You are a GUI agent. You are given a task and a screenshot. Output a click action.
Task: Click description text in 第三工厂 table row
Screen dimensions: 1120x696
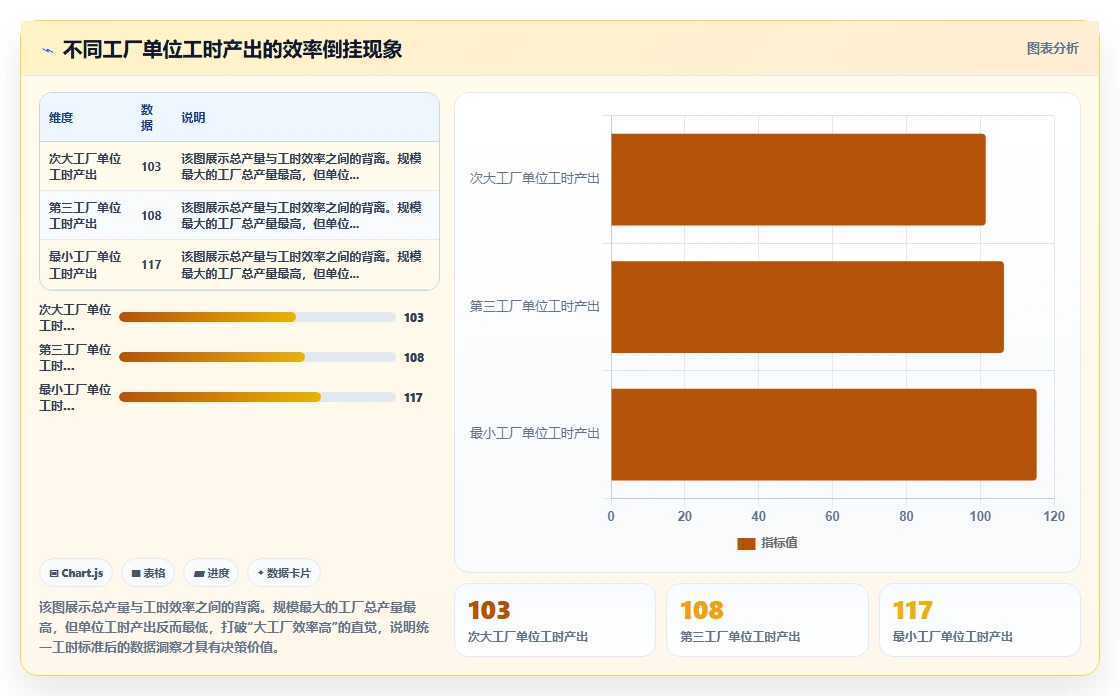[x=301, y=216]
